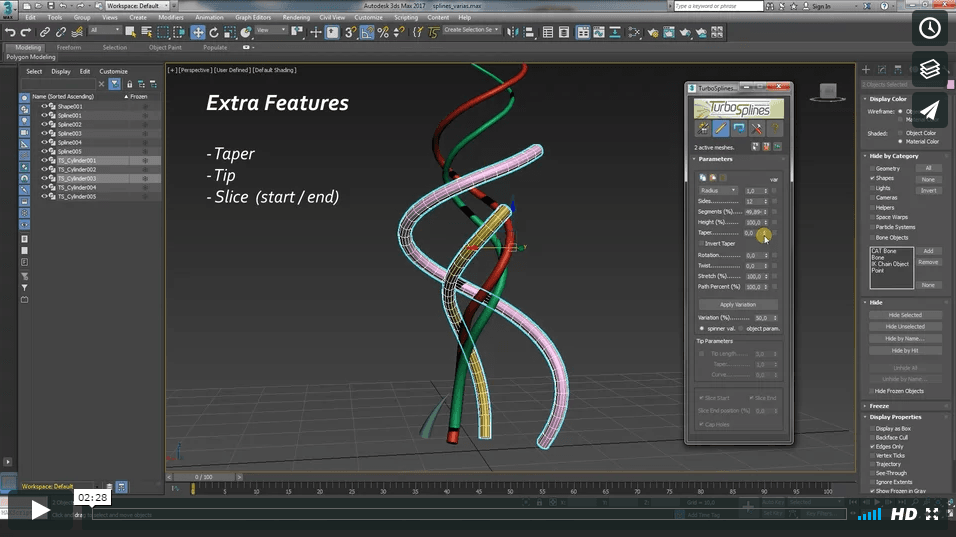This screenshot has height=537, width=956.
Task: Click the Hide Selected button
Action: 905,315
